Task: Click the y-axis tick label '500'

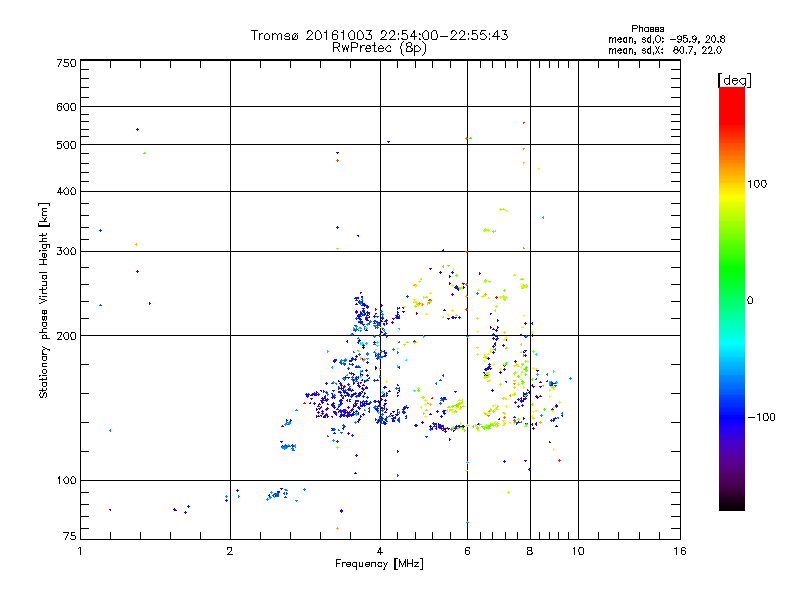Action: coord(66,145)
